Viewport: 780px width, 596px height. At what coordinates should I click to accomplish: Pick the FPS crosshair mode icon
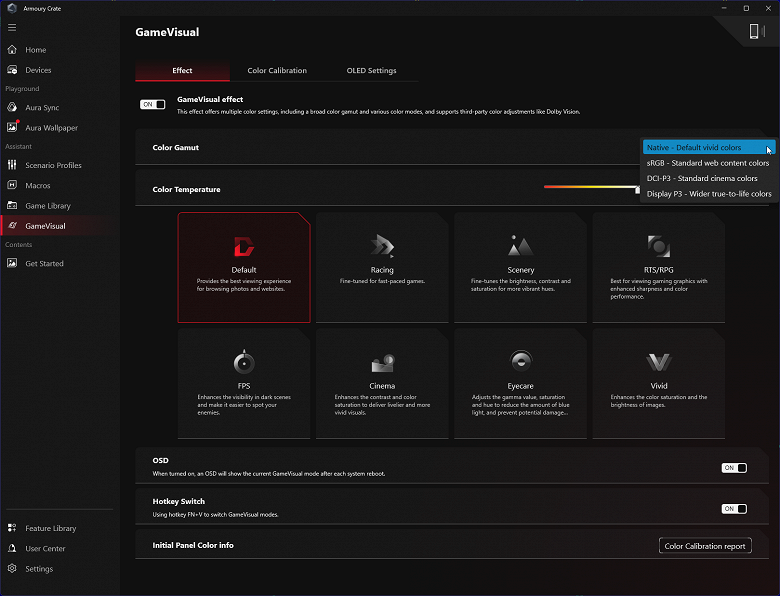tap(243, 362)
